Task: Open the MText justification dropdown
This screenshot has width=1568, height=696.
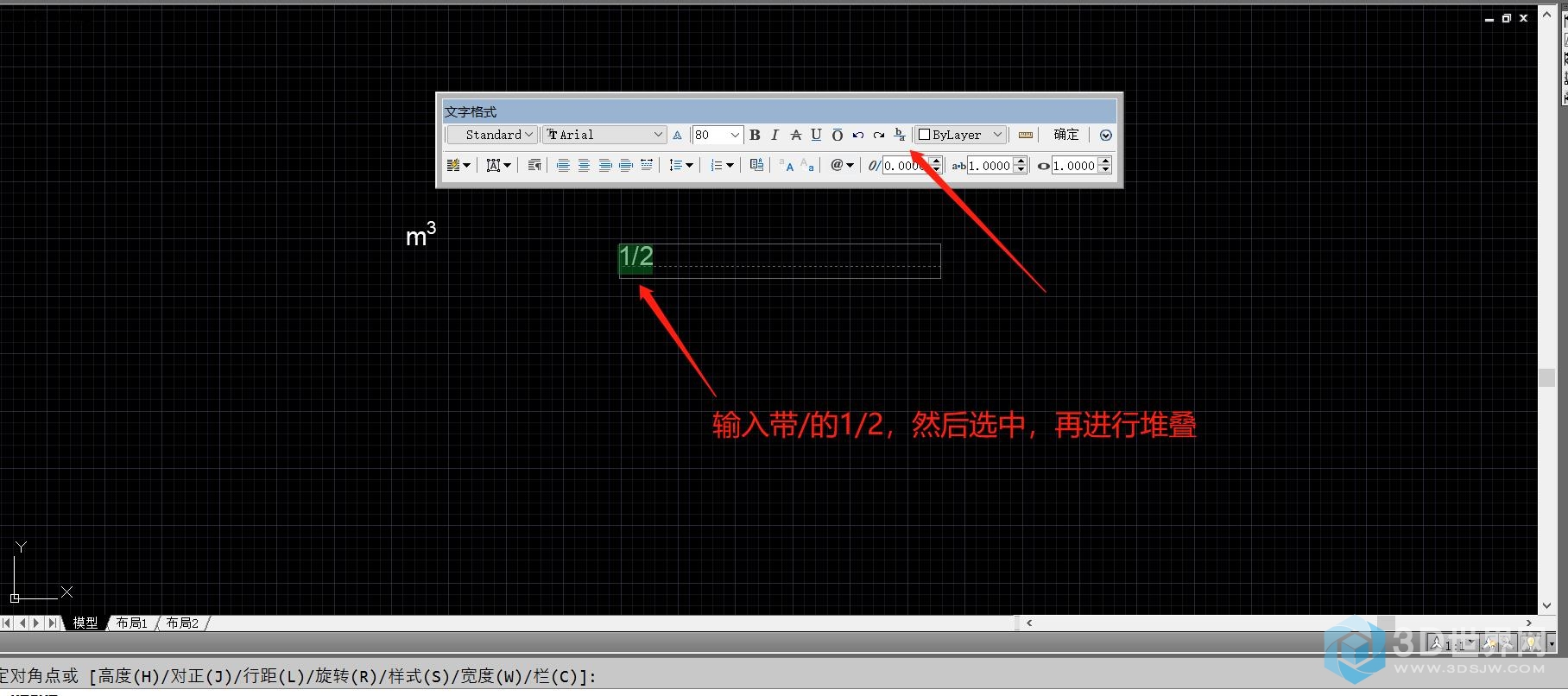Action: (498, 165)
